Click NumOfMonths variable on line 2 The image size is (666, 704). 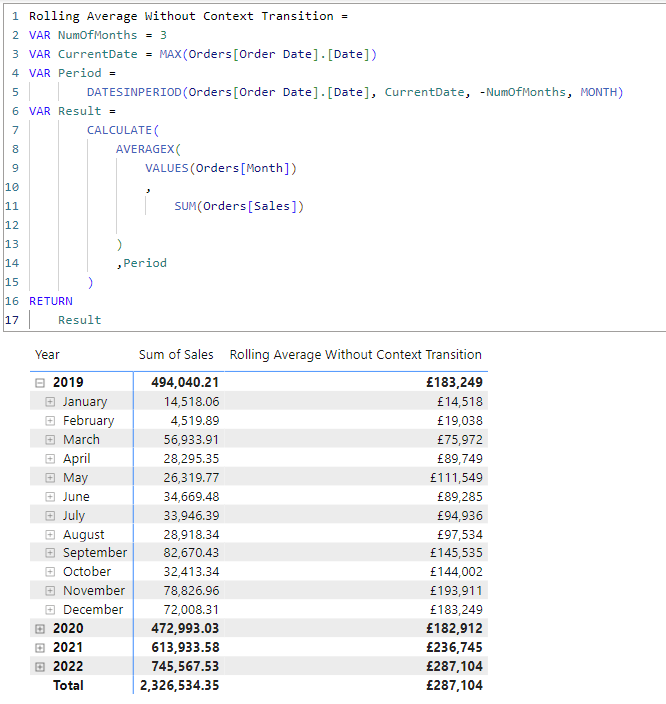[97, 35]
